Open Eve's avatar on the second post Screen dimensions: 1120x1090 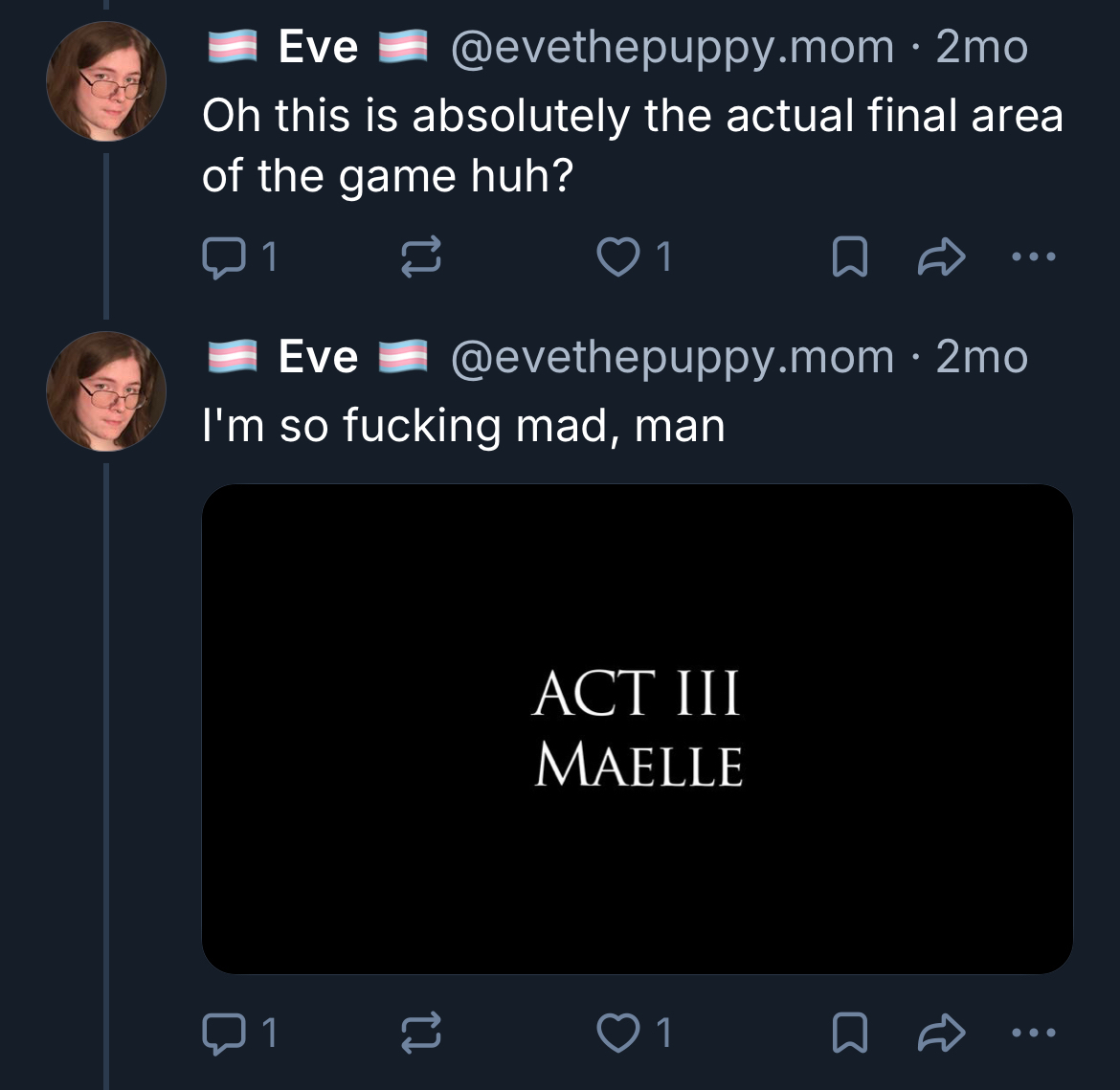105,391
